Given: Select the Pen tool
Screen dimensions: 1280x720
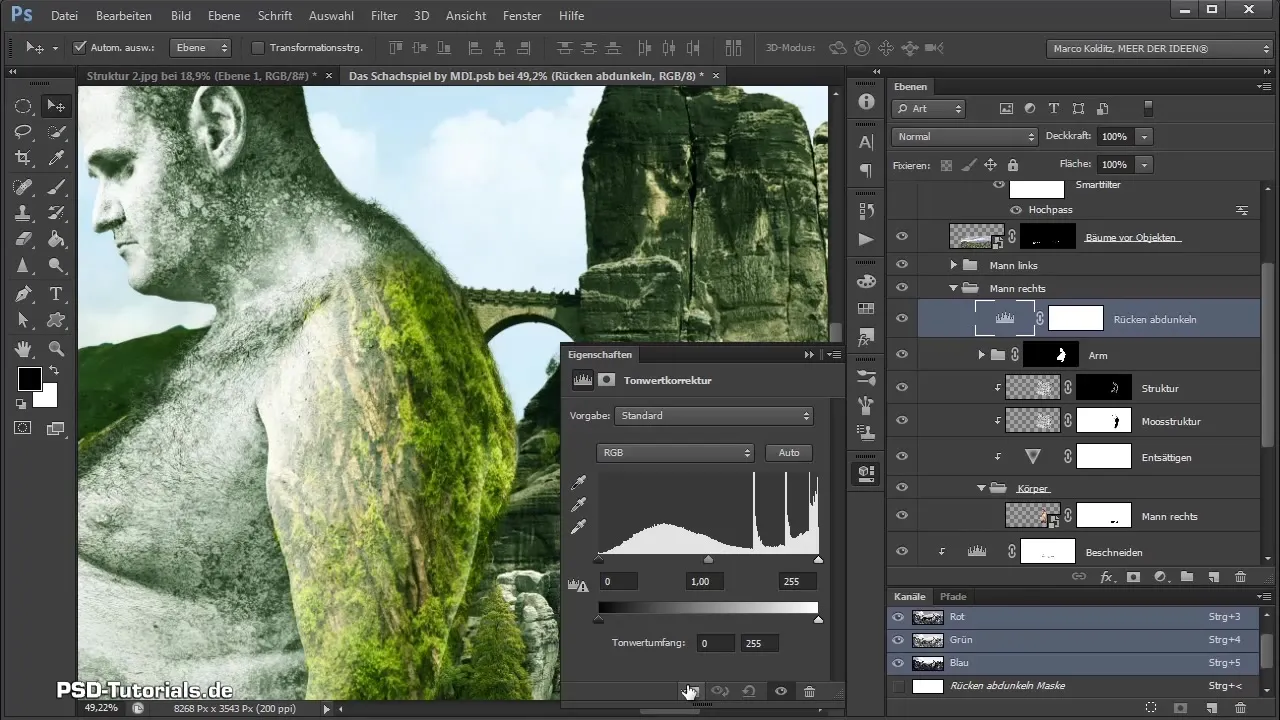Looking at the screenshot, I should [x=22, y=294].
